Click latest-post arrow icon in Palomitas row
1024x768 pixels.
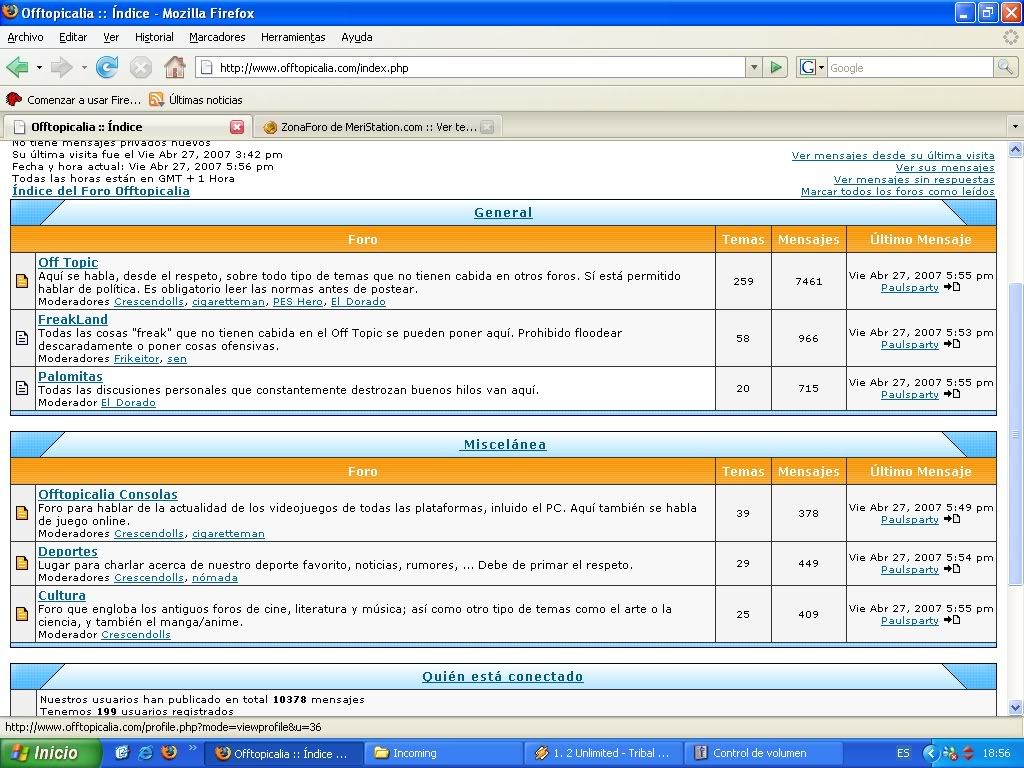point(951,394)
